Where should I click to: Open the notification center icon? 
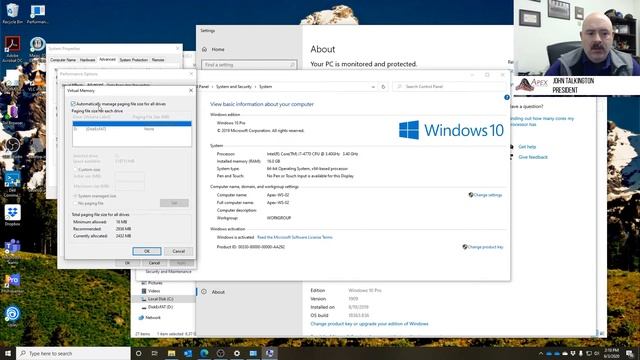click(630, 353)
